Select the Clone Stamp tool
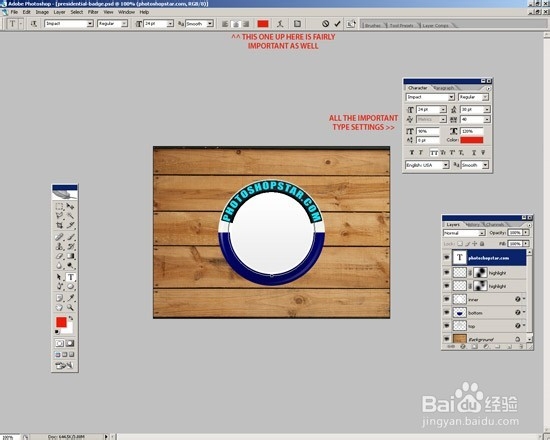 point(59,246)
